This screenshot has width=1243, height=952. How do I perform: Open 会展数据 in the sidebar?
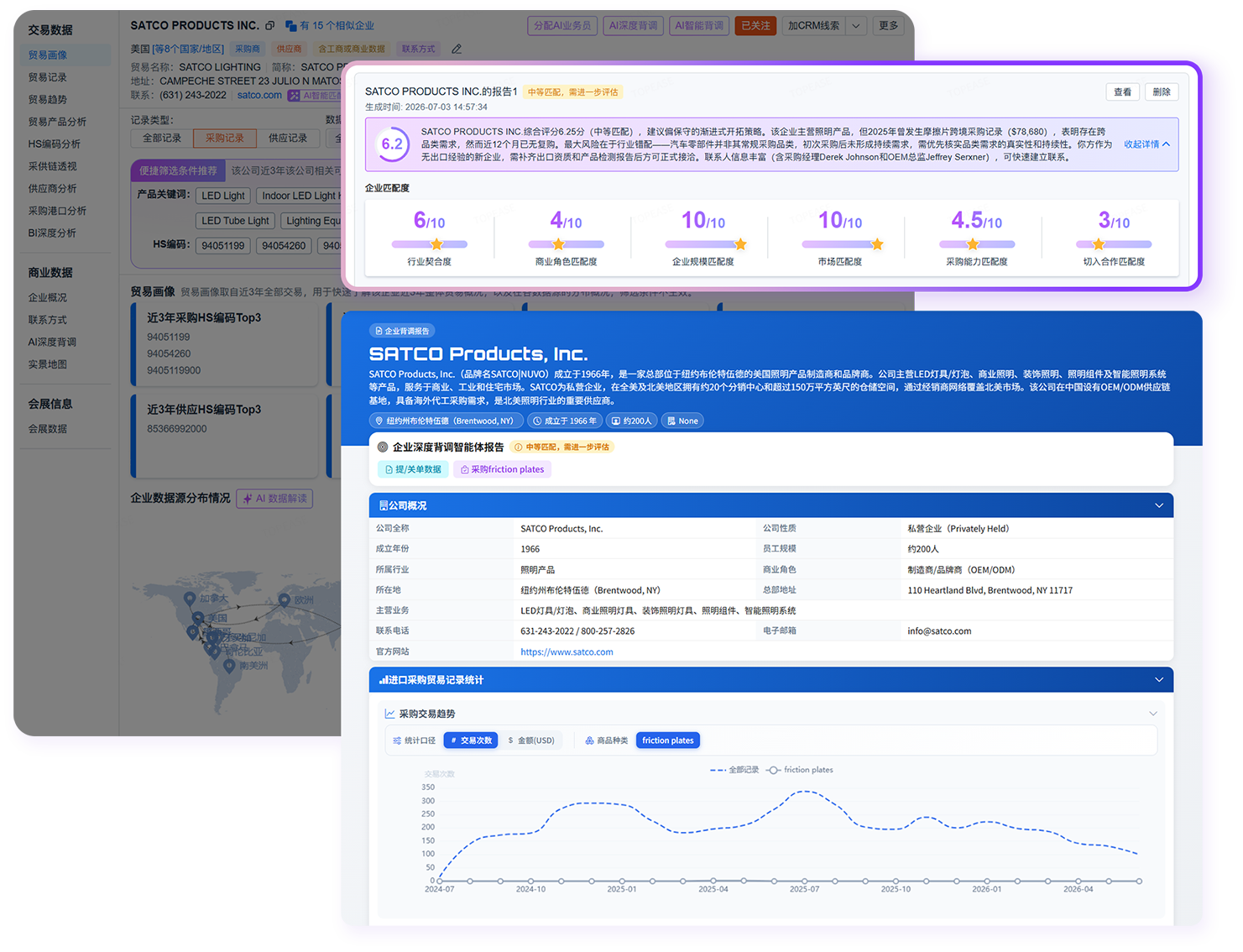coord(48,429)
